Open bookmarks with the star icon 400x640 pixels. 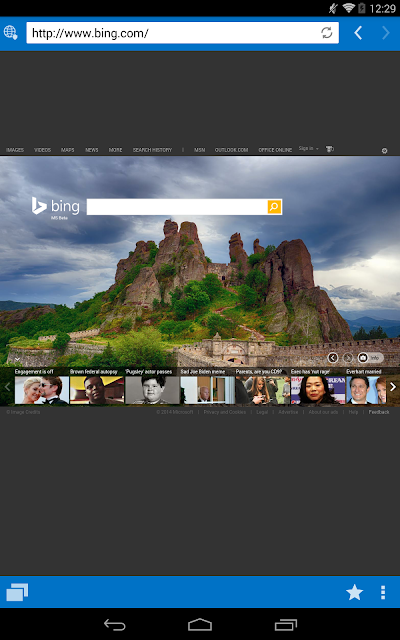(354, 592)
